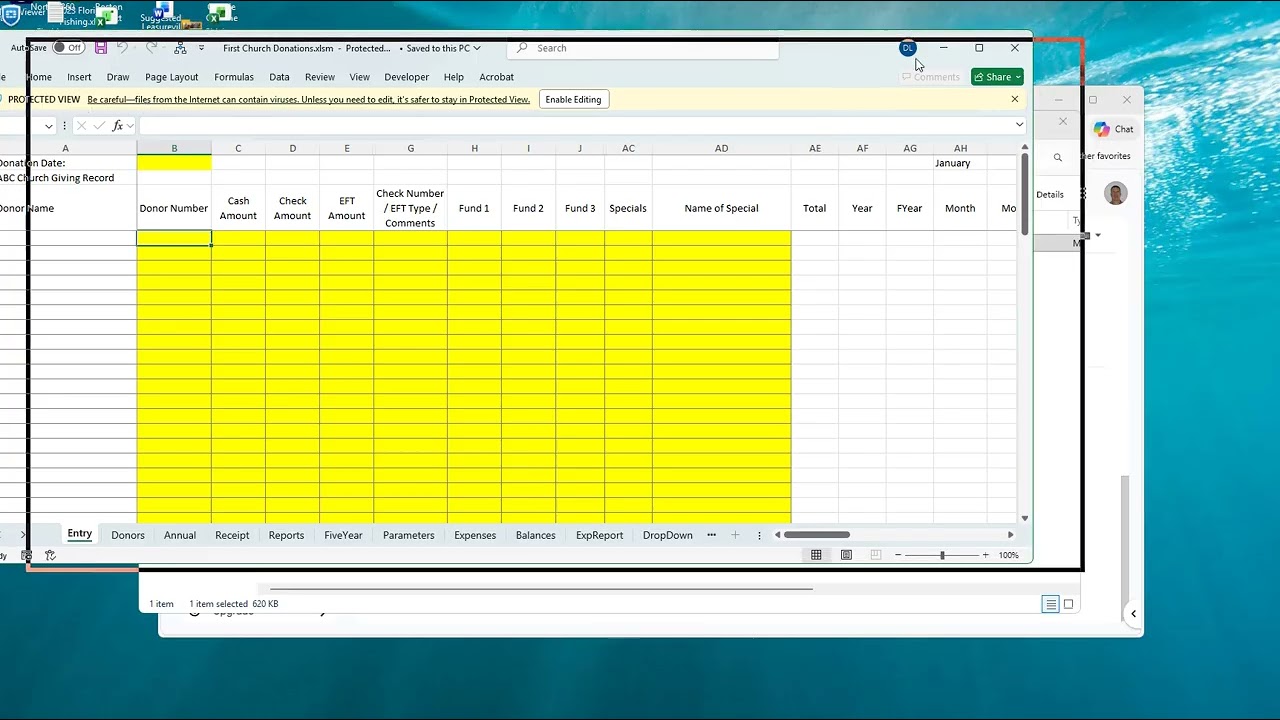Click in the formula bar input
This screenshot has height=720, width=1280.
point(575,126)
